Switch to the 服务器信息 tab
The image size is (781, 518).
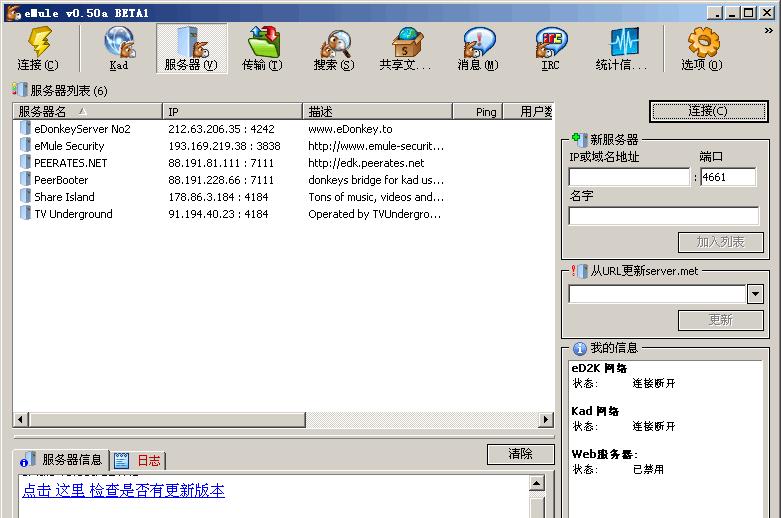click(x=61, y=459)
